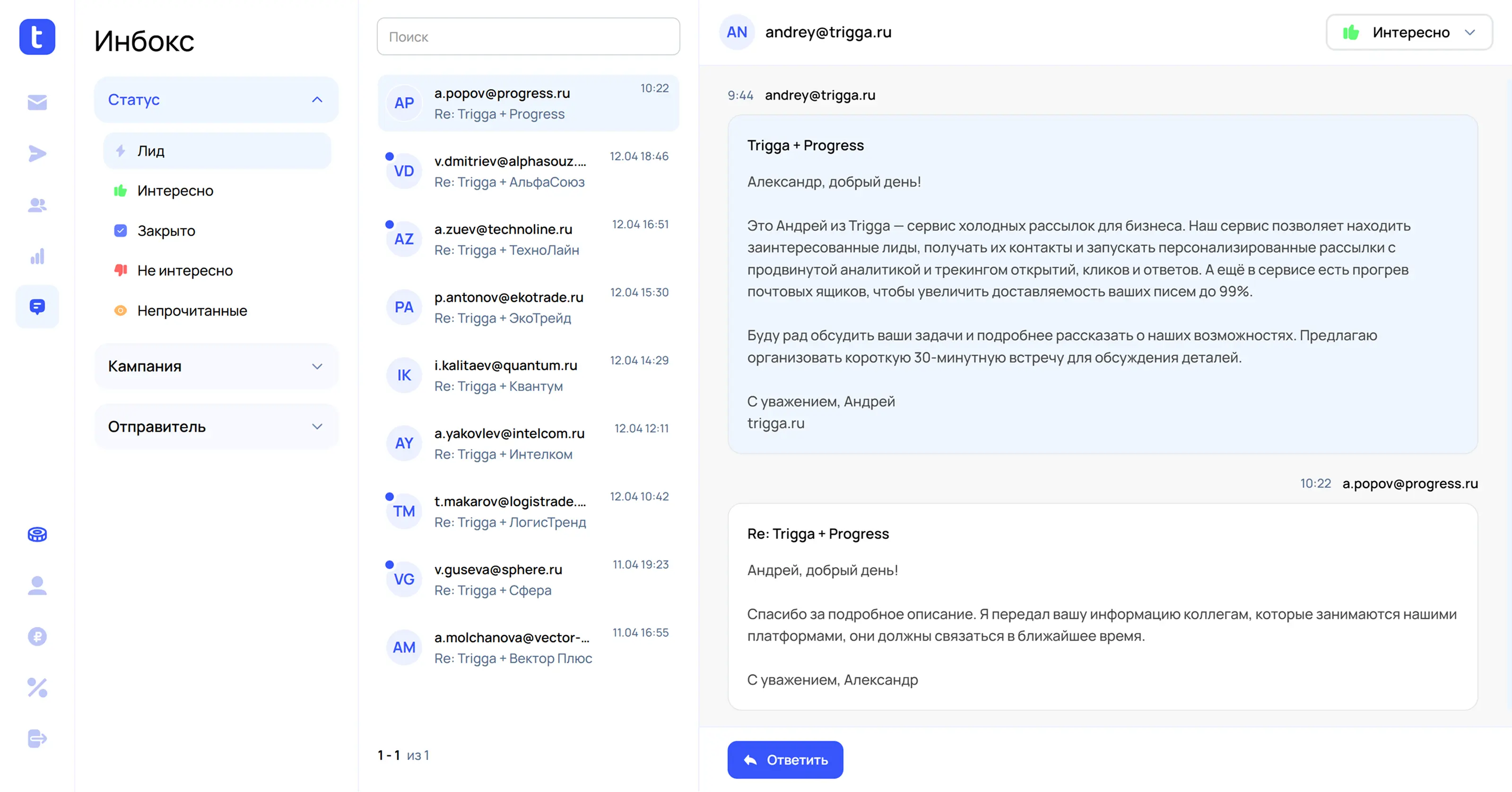
Task: Click the percent discount sidebar icon
Action: pos(37,687)
